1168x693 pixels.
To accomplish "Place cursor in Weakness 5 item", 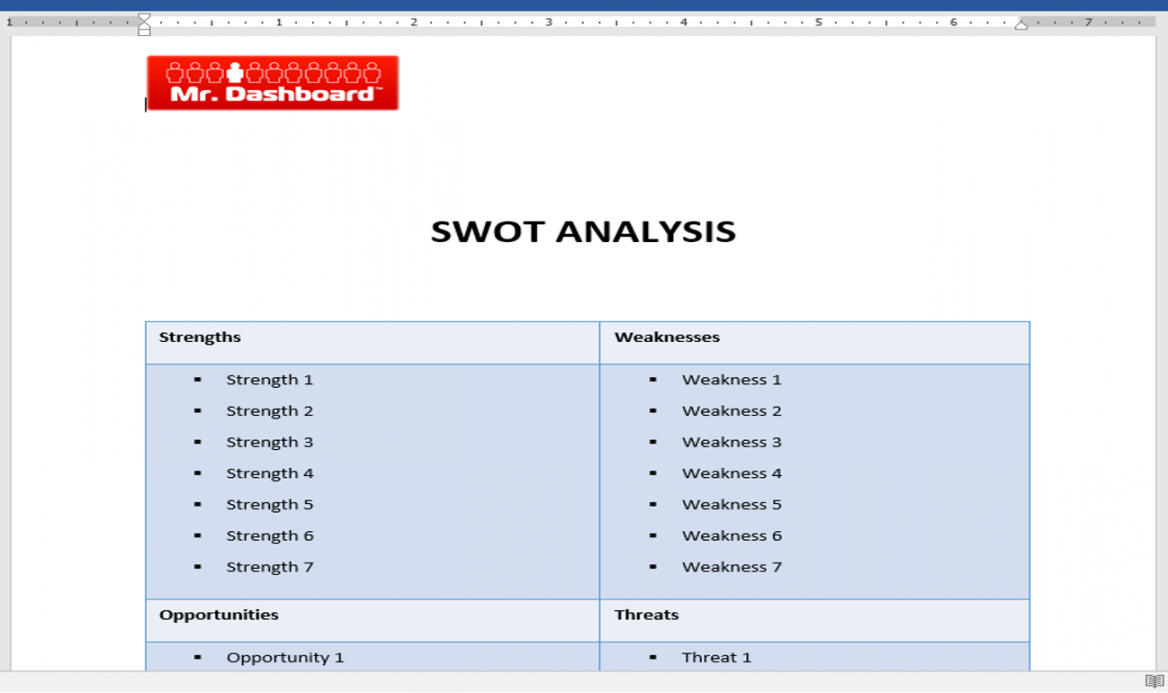I will (731, 505).
